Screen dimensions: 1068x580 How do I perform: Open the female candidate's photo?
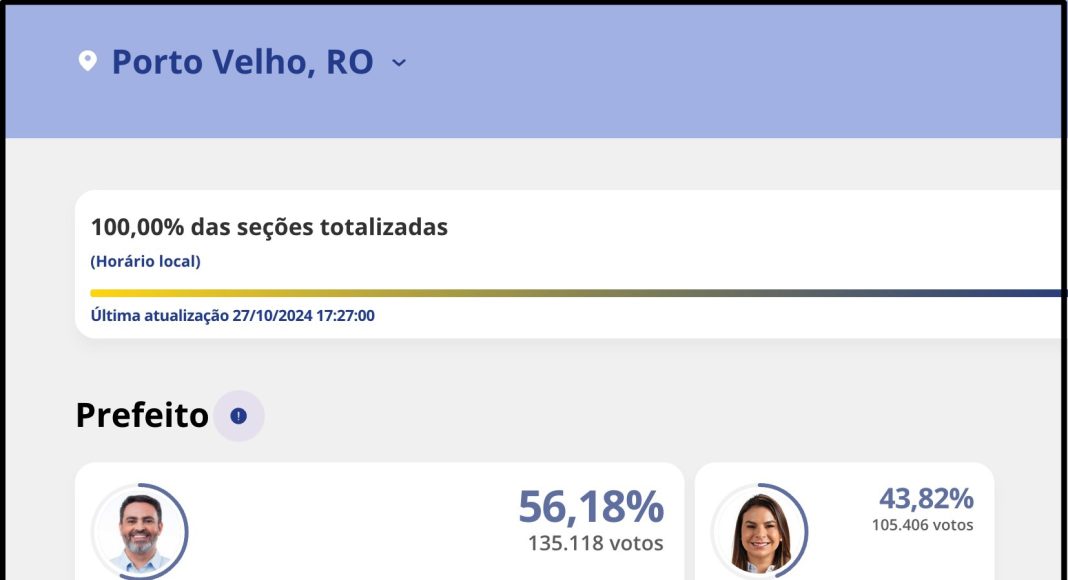[760, 531]
